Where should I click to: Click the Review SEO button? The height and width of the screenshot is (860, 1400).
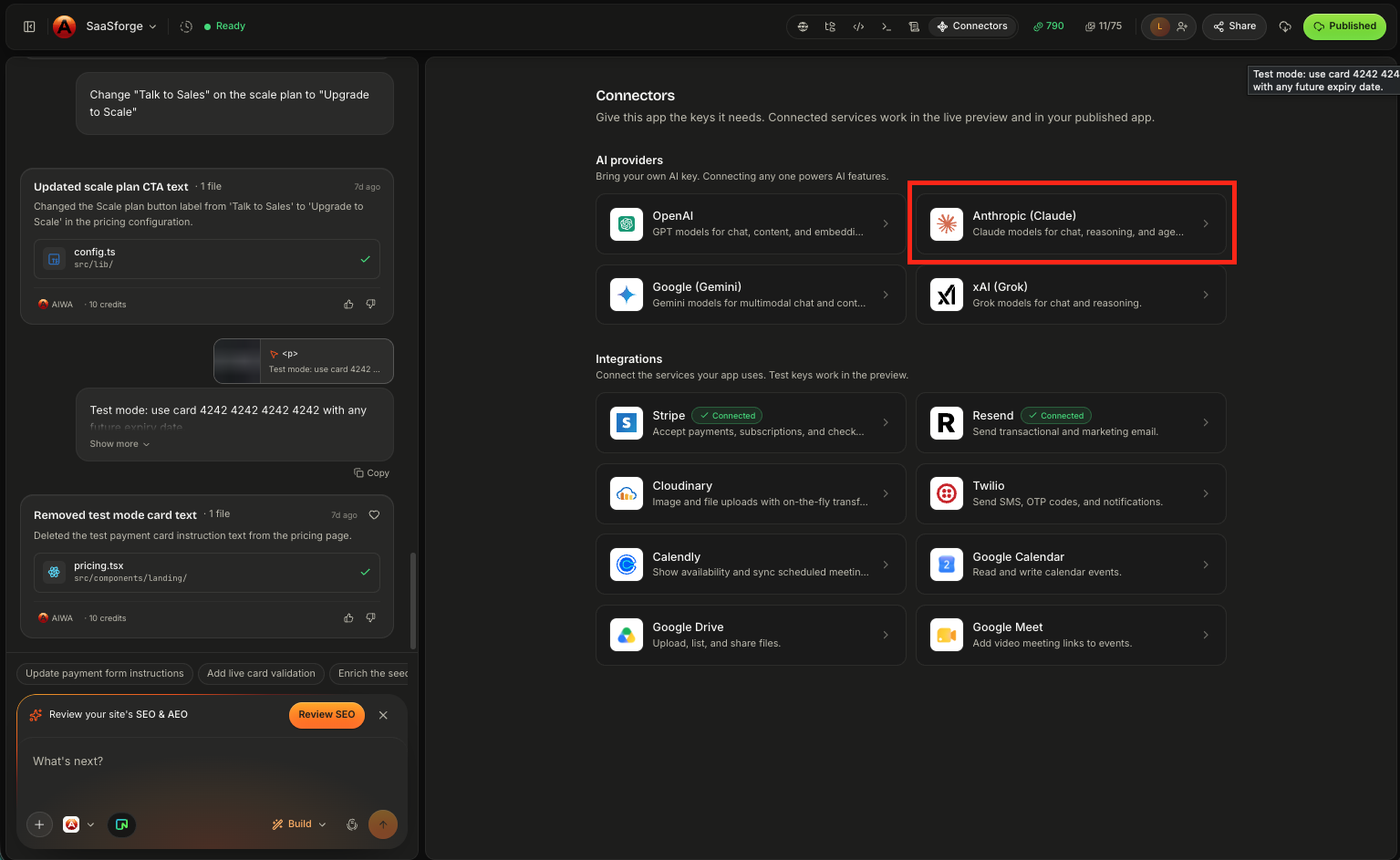tap(327, 715)
